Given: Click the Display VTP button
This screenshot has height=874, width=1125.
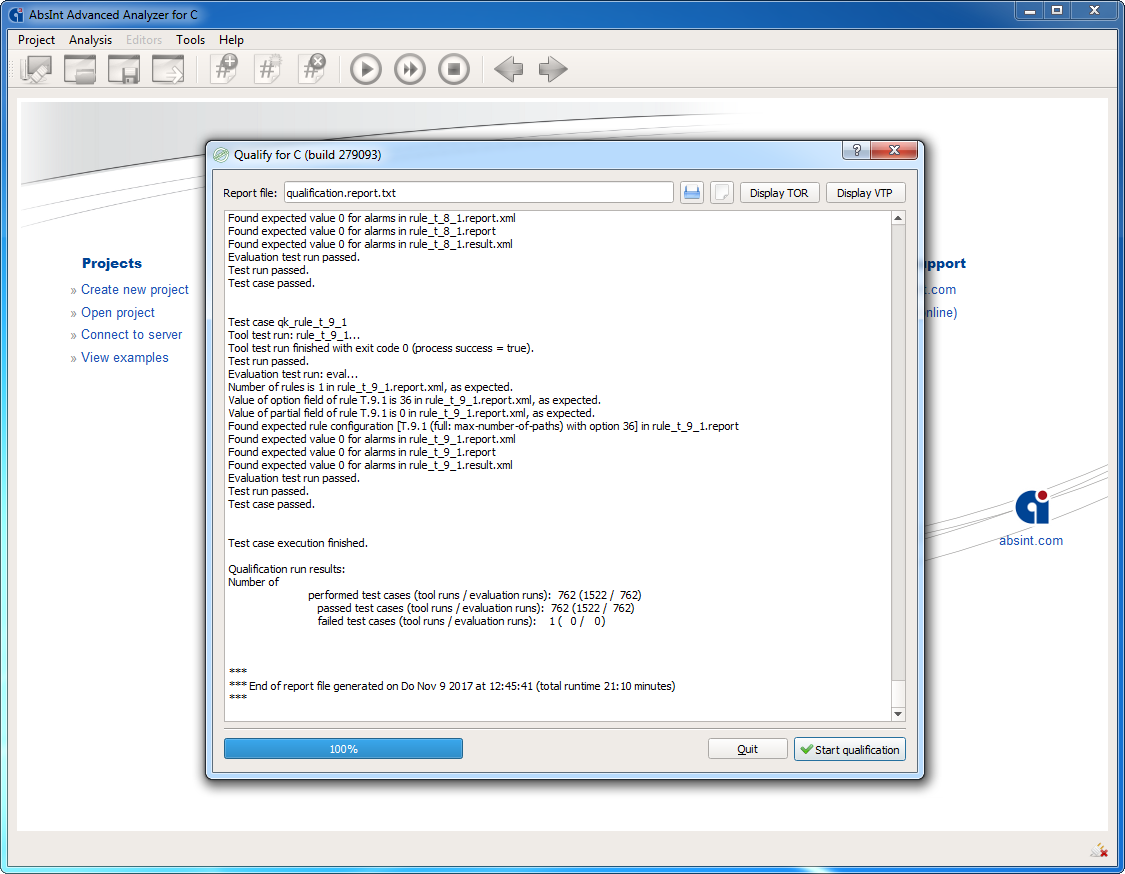Looking at the screenshot, I should 865,193.
